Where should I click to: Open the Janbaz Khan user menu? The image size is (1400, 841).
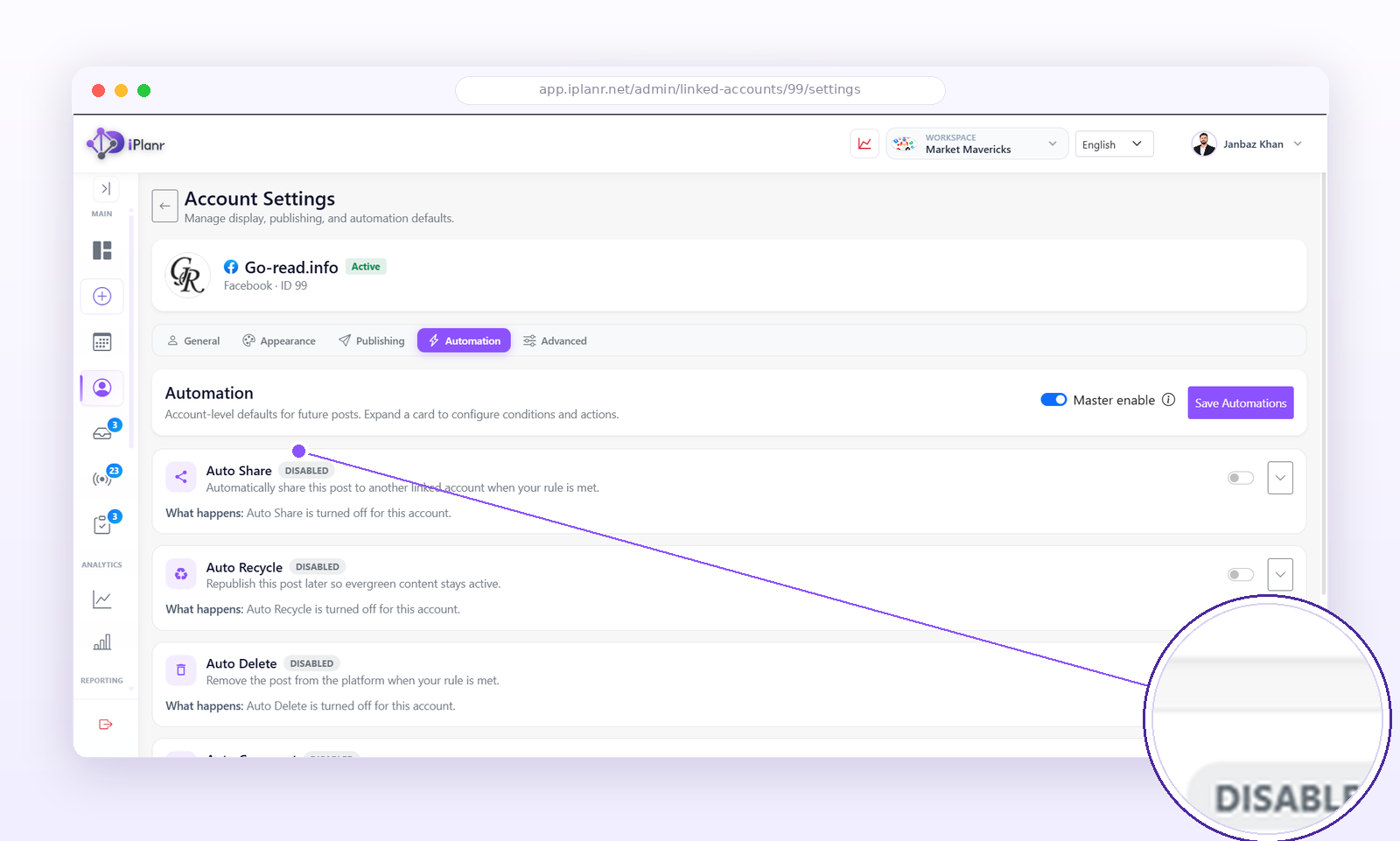click(x=1247, y=144)
